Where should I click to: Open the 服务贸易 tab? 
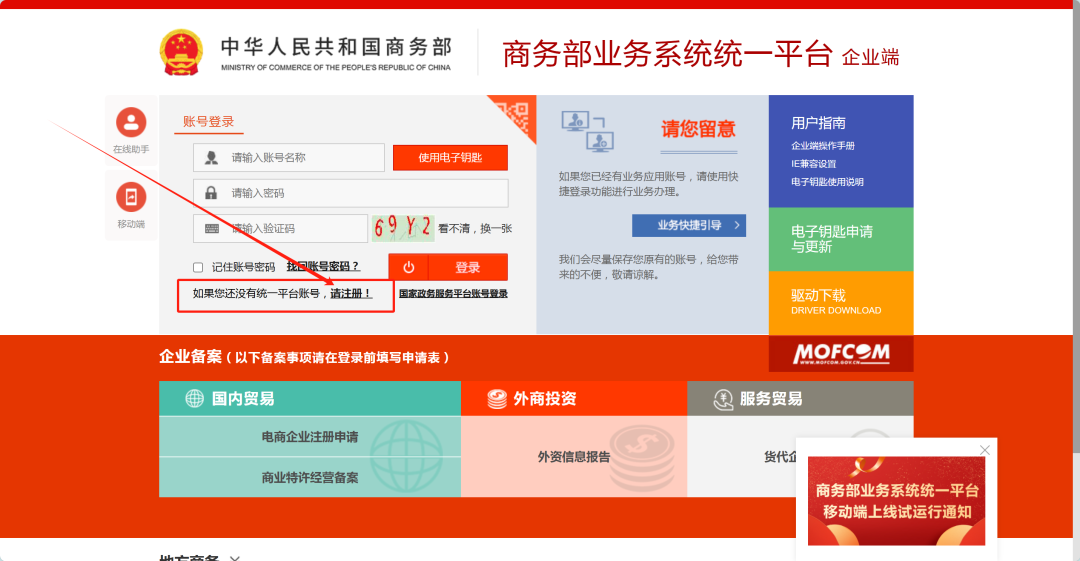click(x=770, y=399)
